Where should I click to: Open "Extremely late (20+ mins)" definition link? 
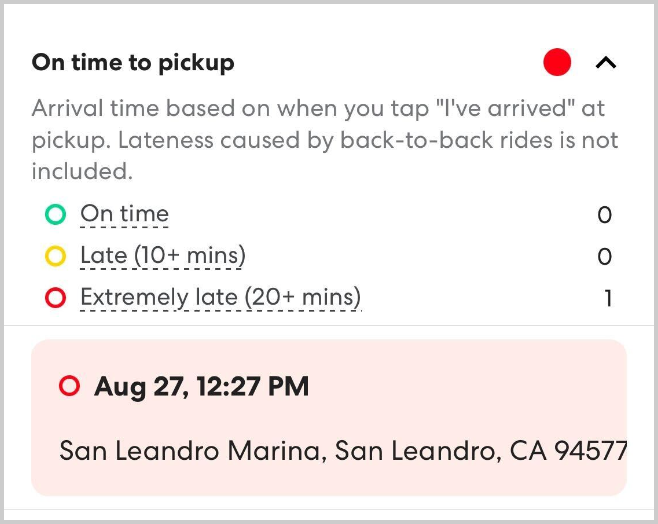tap(220, 297)
